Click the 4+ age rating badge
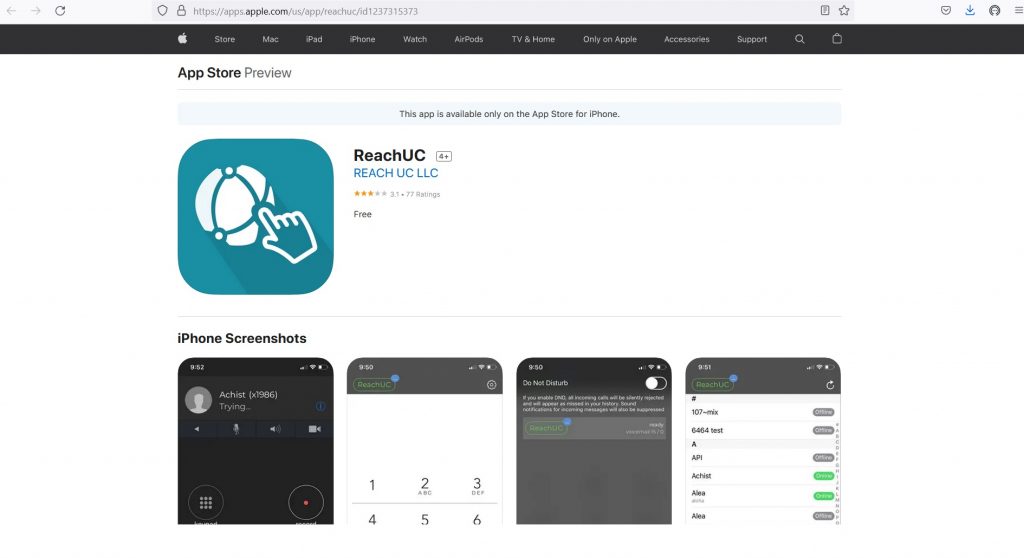Screen dimensions: 1024x558 443,156
